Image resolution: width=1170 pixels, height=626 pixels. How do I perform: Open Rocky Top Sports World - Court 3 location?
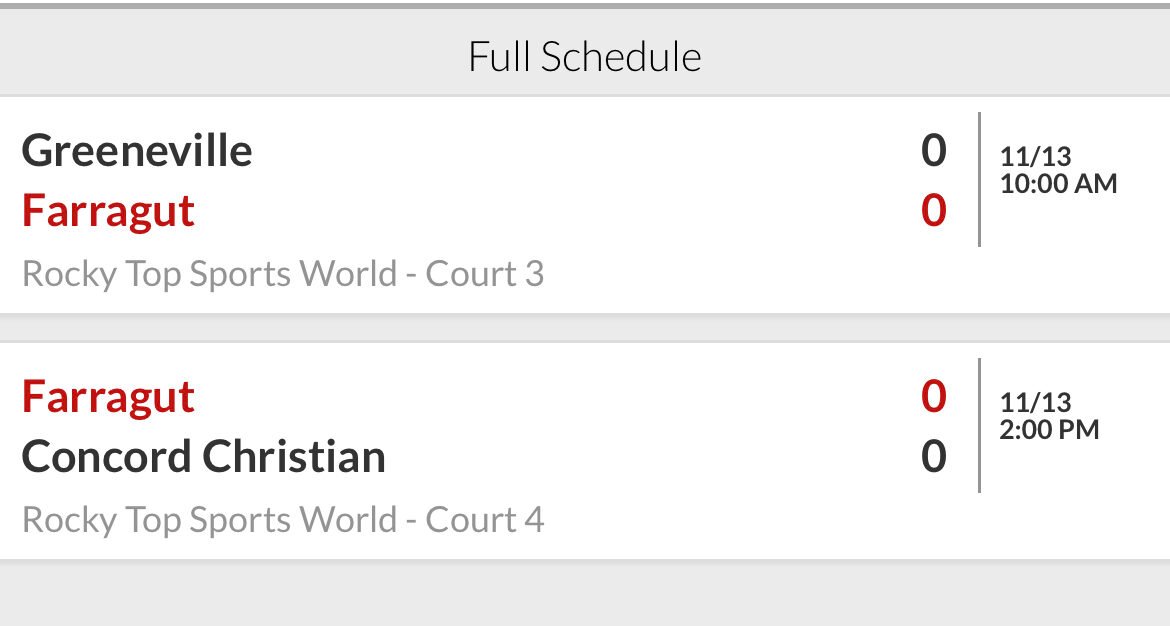pos(283,274)
